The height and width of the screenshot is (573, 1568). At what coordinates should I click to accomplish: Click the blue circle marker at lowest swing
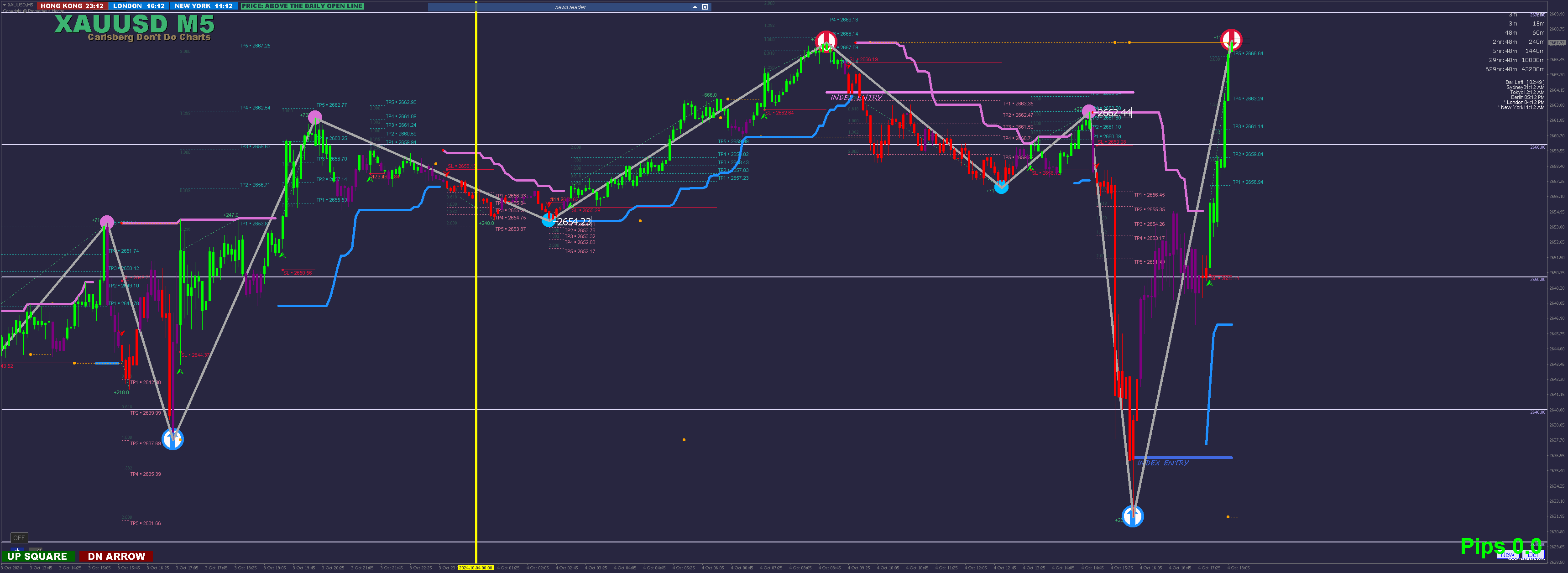[x=1132, y=516]
